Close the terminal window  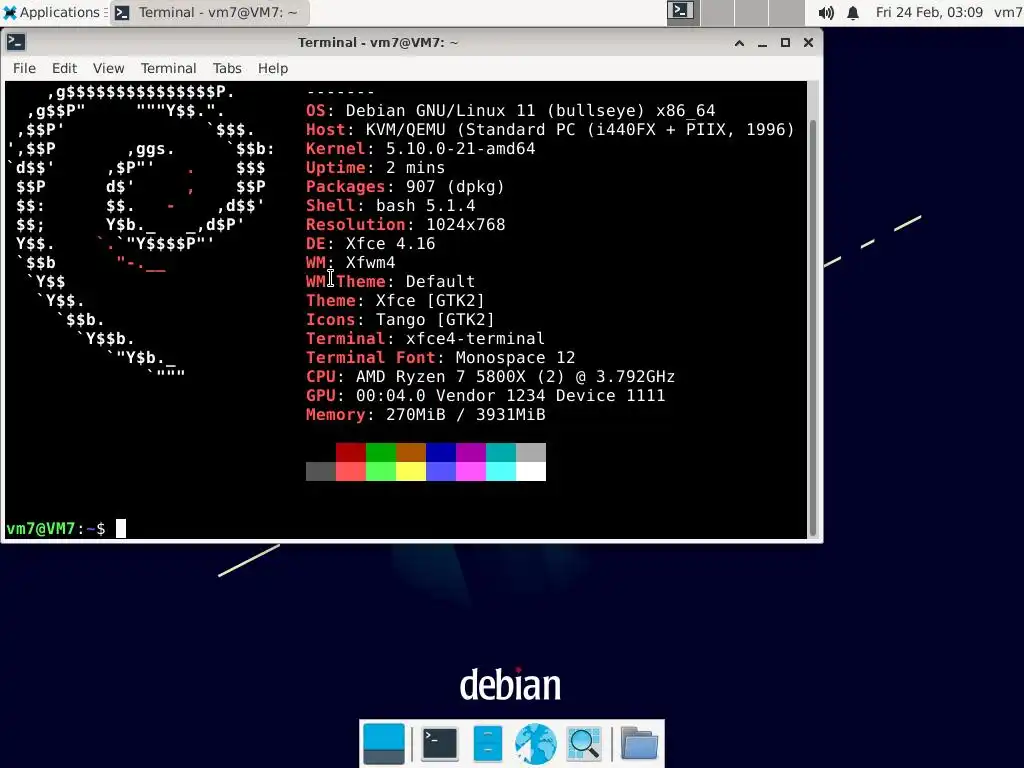808,43
